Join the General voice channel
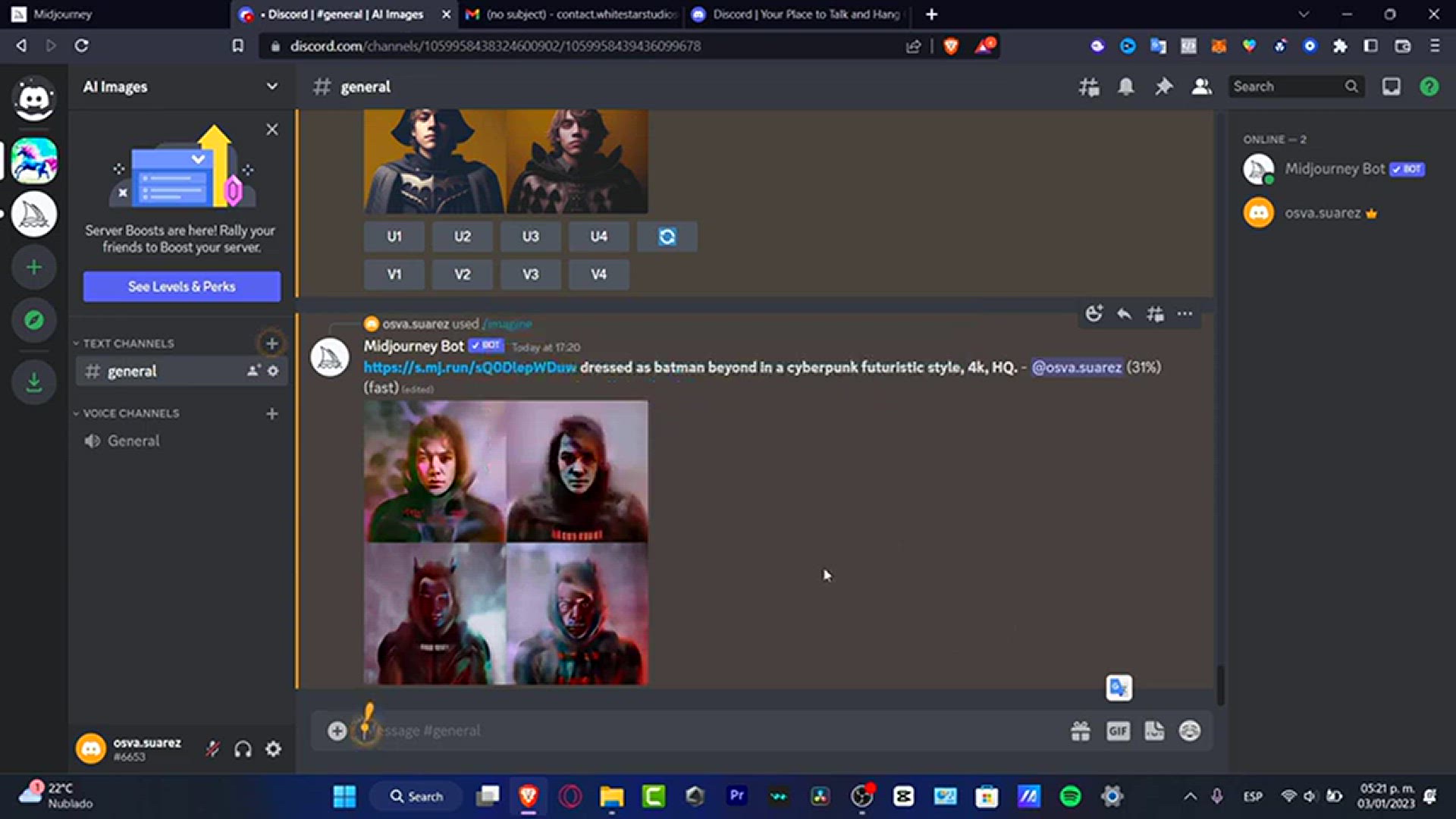This screenshot has height=819, width=1456. tap(181, 441)
